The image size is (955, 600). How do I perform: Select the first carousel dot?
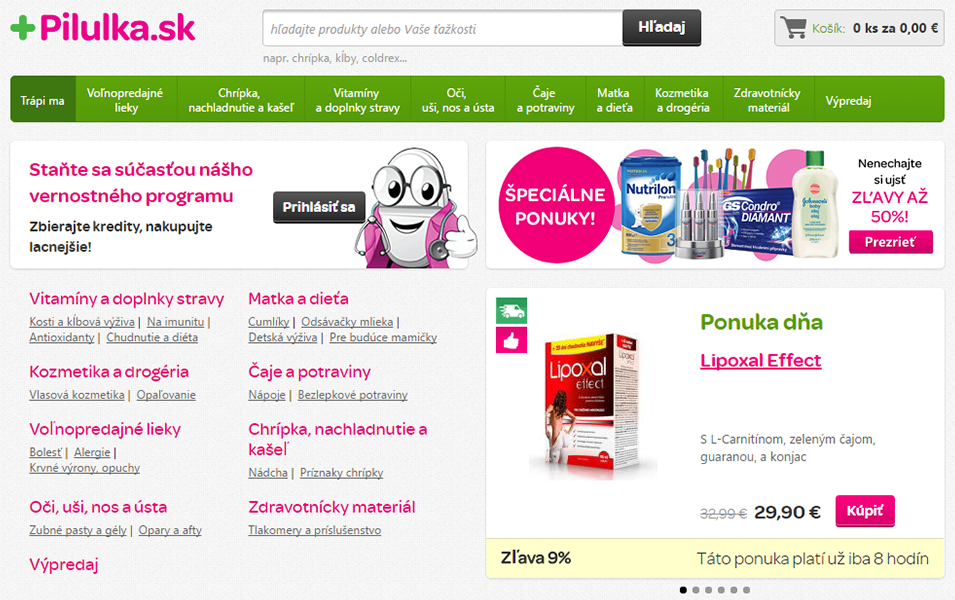click(683, 590)
